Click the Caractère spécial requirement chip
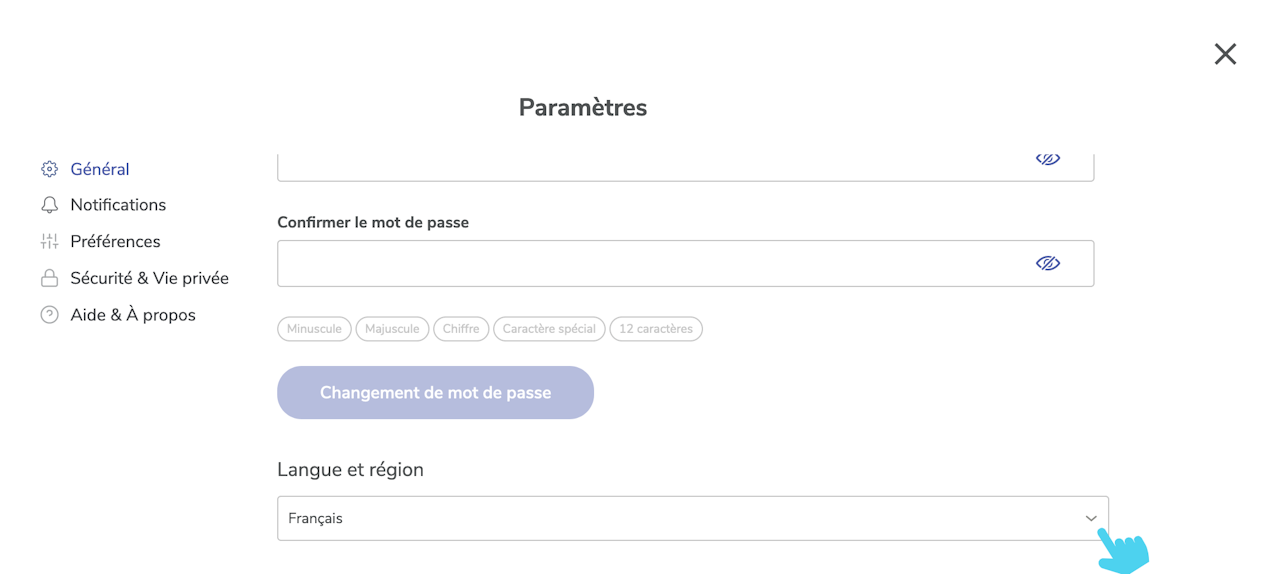This screenshot has width=1280, height=574. pyautogui.click(x=549, y=329)
